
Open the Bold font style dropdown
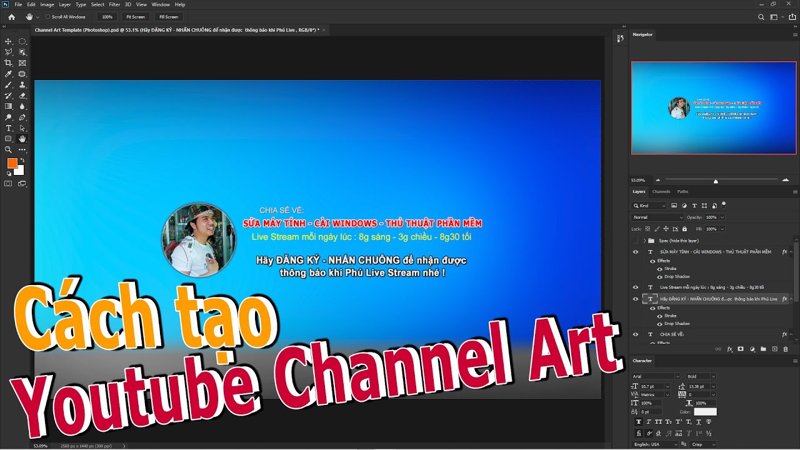702,377
